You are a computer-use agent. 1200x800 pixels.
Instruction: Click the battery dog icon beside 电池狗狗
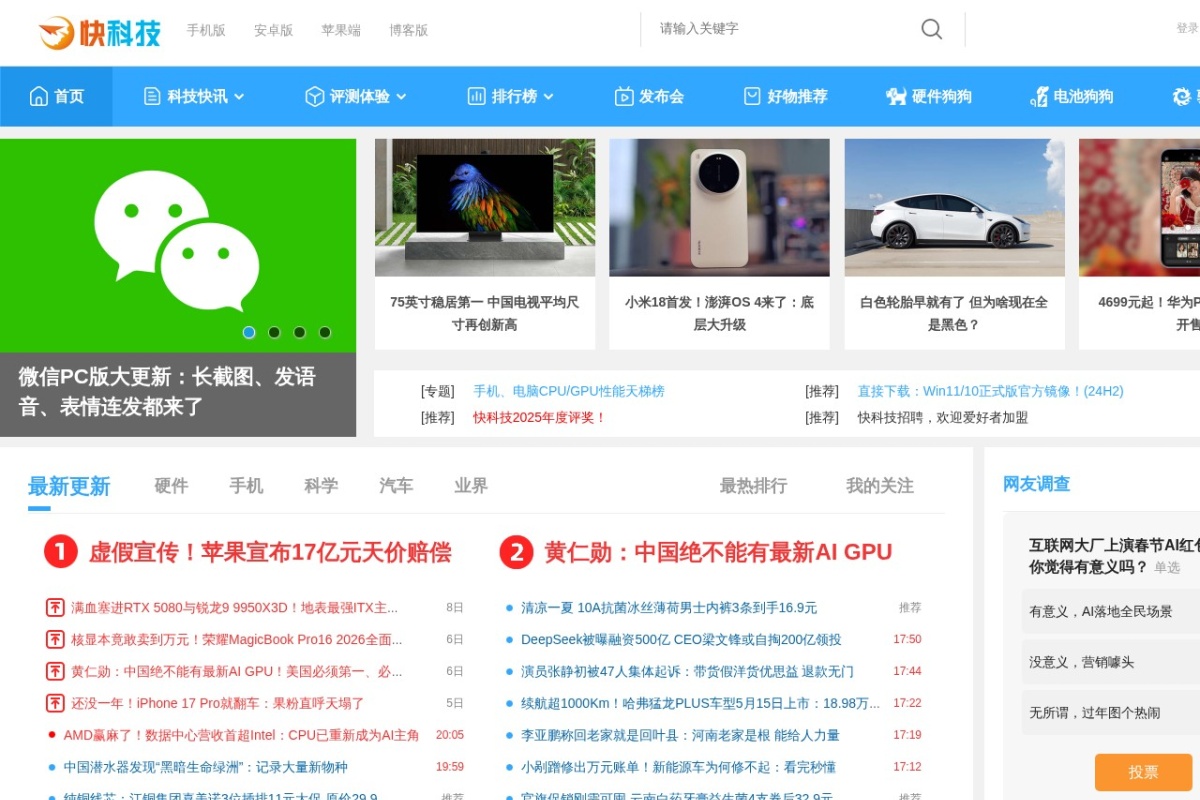click(1039, 96)
